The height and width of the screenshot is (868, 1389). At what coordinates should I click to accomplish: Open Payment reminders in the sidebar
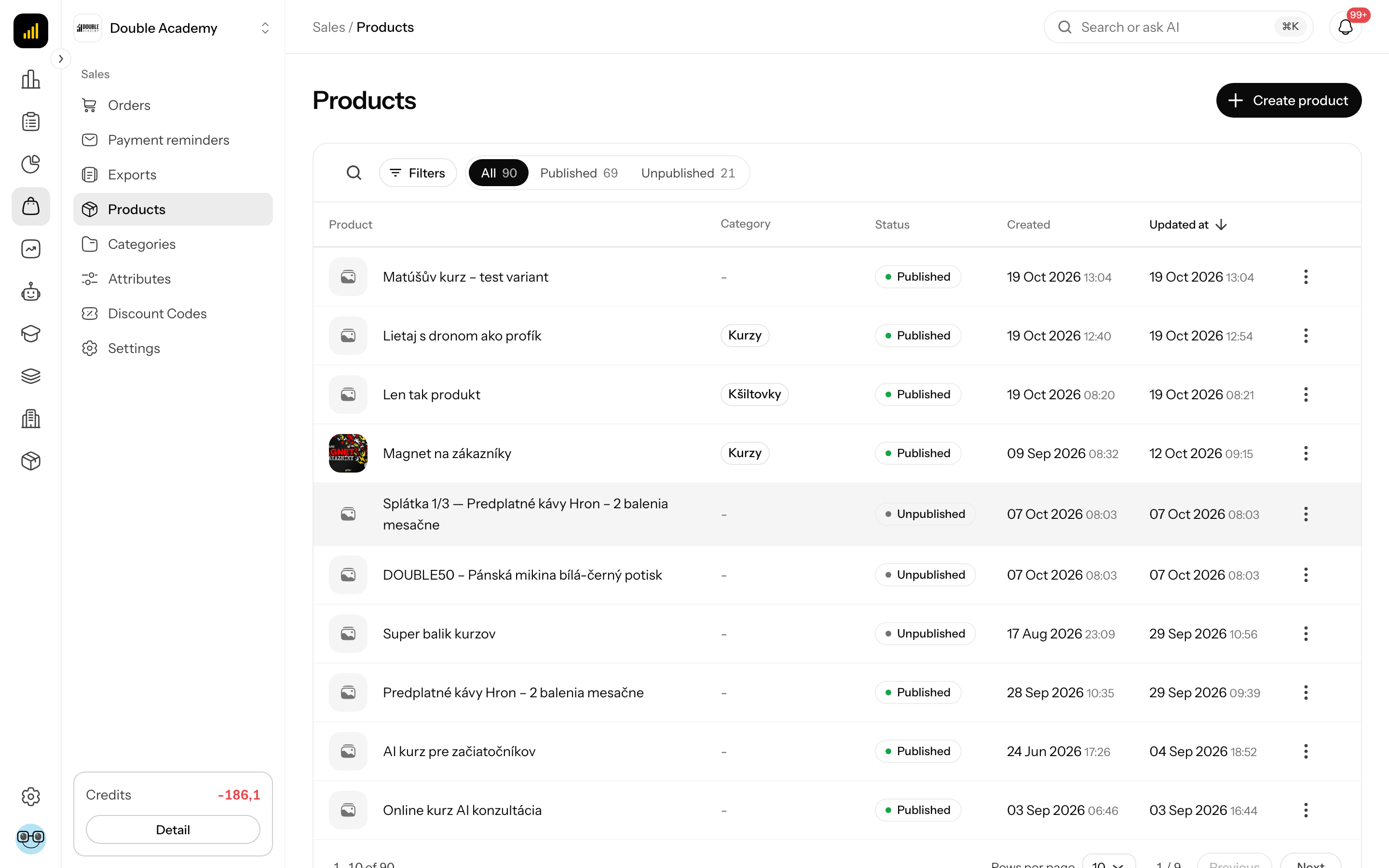click(173, 140)
